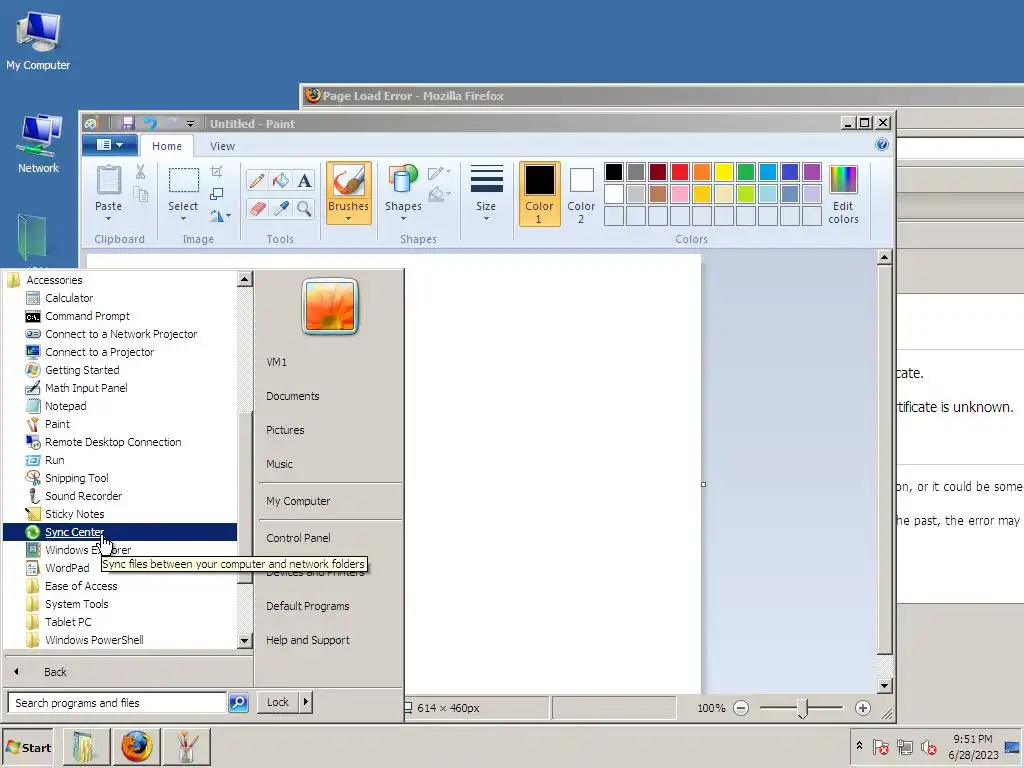
Task: Click the search magnifier button in Start menu
Action: (238, 703)
